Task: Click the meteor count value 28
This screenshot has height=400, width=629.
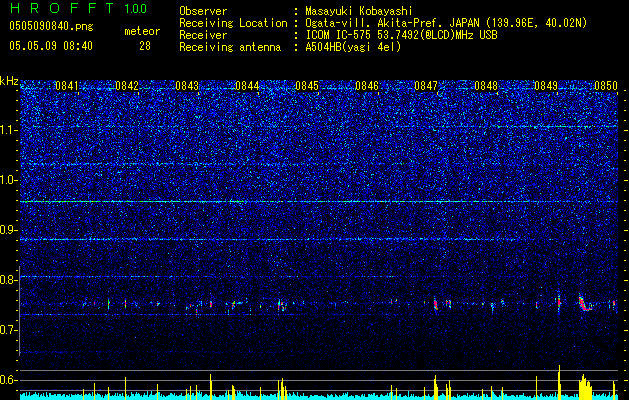Action: click(x=145, y=46)
